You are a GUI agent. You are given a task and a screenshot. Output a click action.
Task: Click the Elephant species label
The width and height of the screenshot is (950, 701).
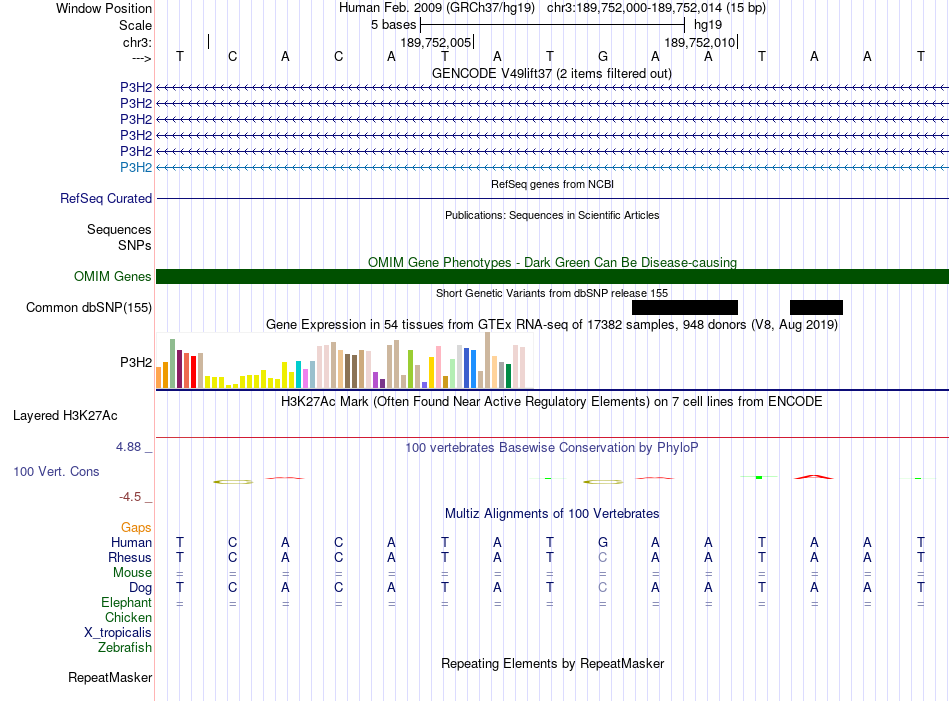(x=127, y=602)
